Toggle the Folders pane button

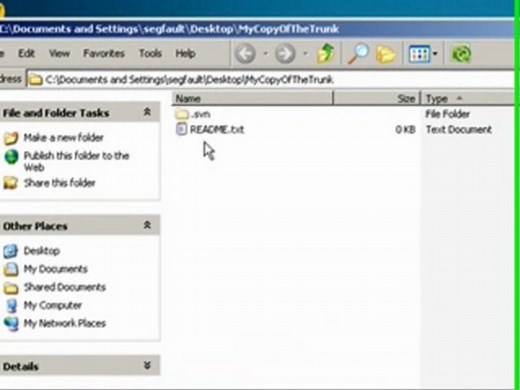click(x=385, y=54)
